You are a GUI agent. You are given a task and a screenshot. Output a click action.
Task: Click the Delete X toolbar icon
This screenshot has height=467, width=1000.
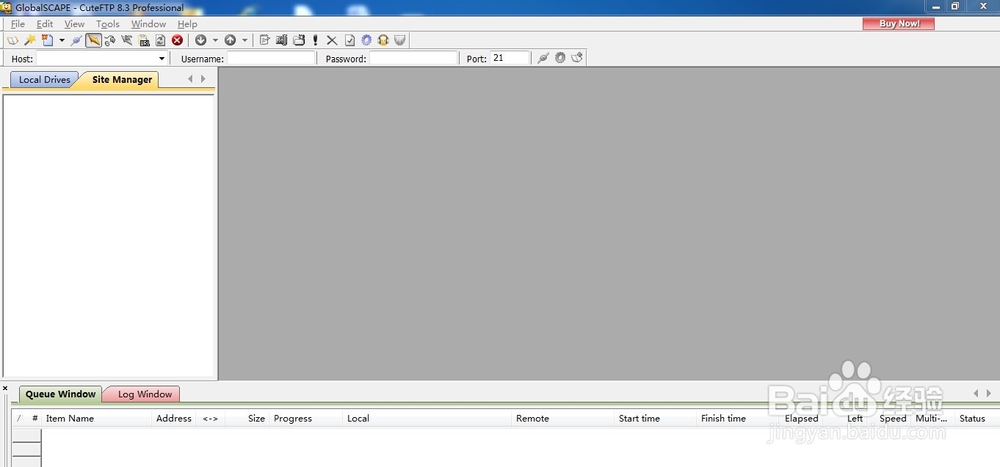point(332,40)
